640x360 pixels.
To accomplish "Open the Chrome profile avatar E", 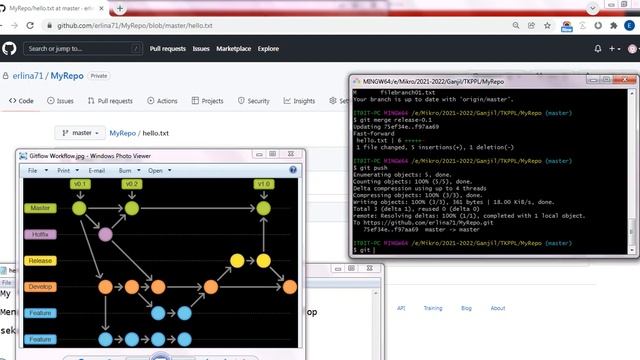I will click(629, 25).
